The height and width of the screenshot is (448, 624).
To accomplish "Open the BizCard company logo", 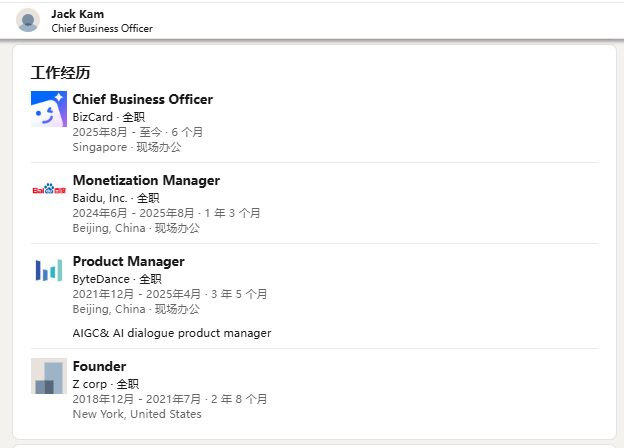I will [49, 109].
